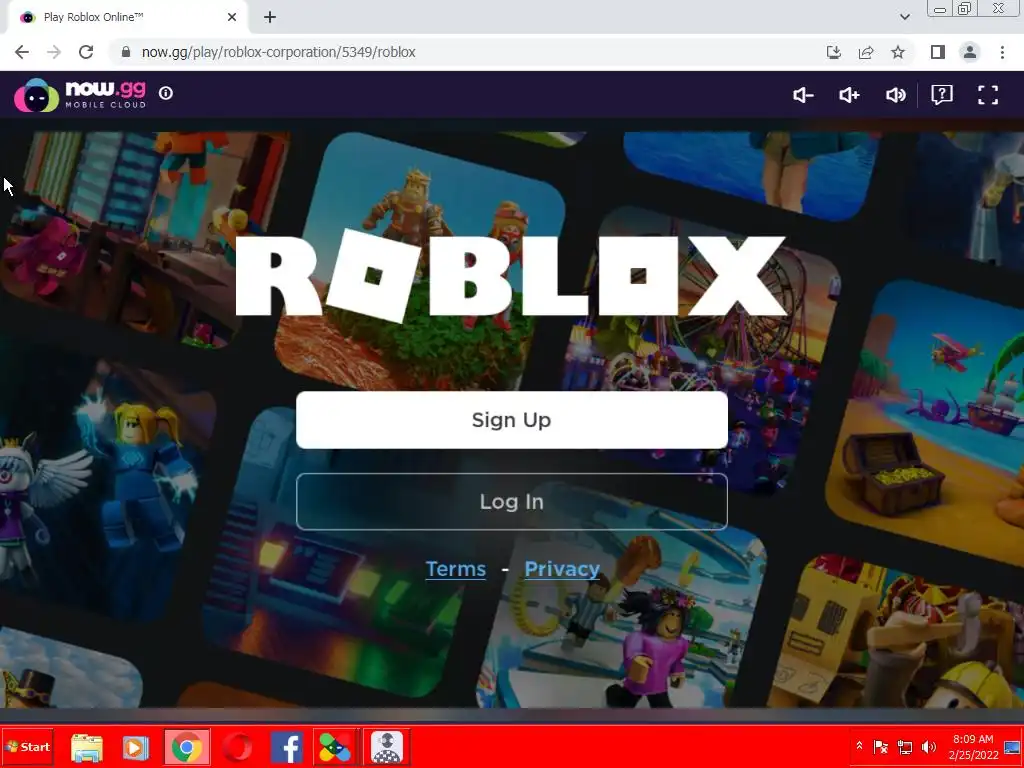1024x768 pixels.
Task: Click the address bar URL
Action: coord(279,52)
